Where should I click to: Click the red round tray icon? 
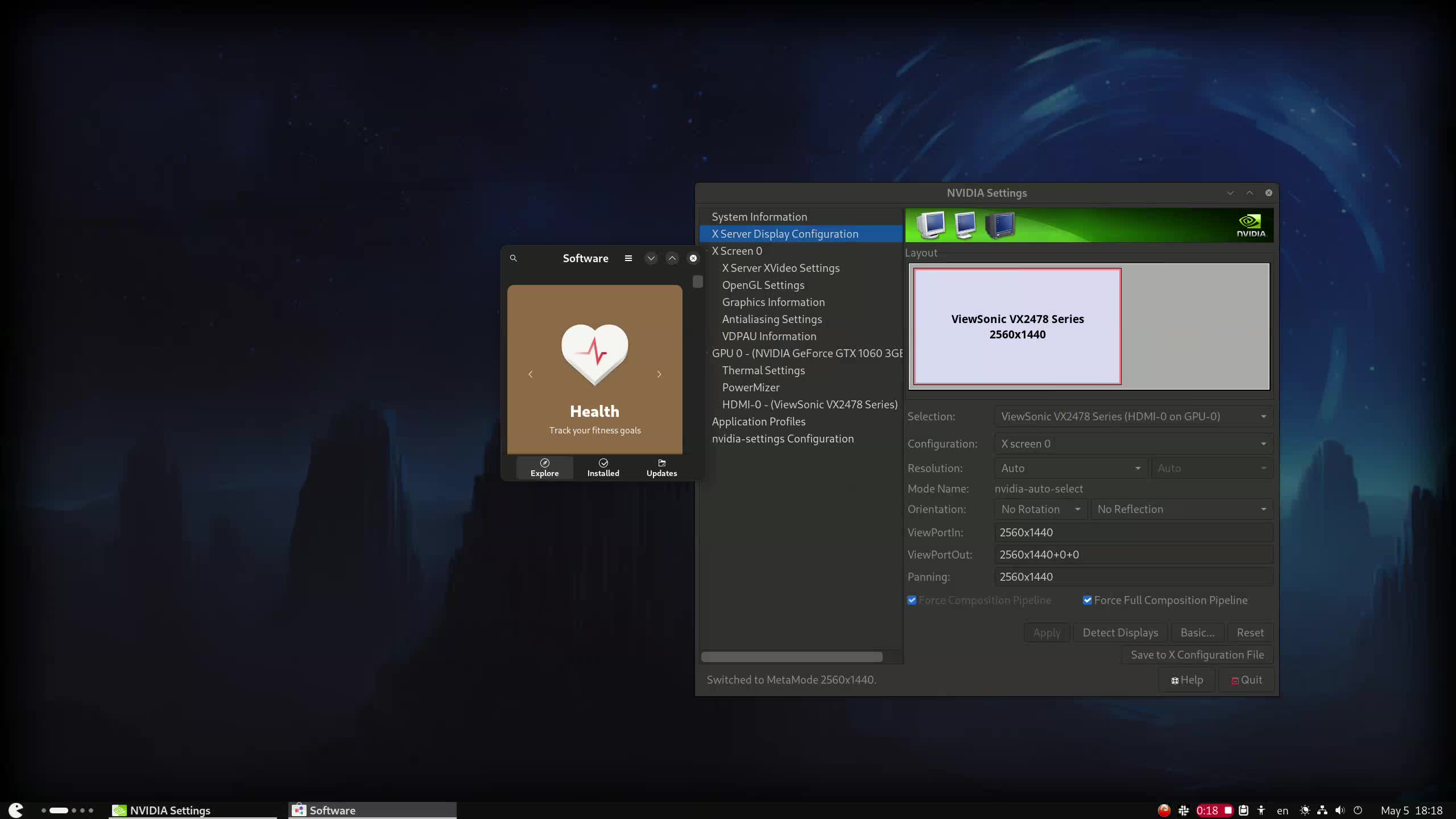click(x=1164, y=810)
